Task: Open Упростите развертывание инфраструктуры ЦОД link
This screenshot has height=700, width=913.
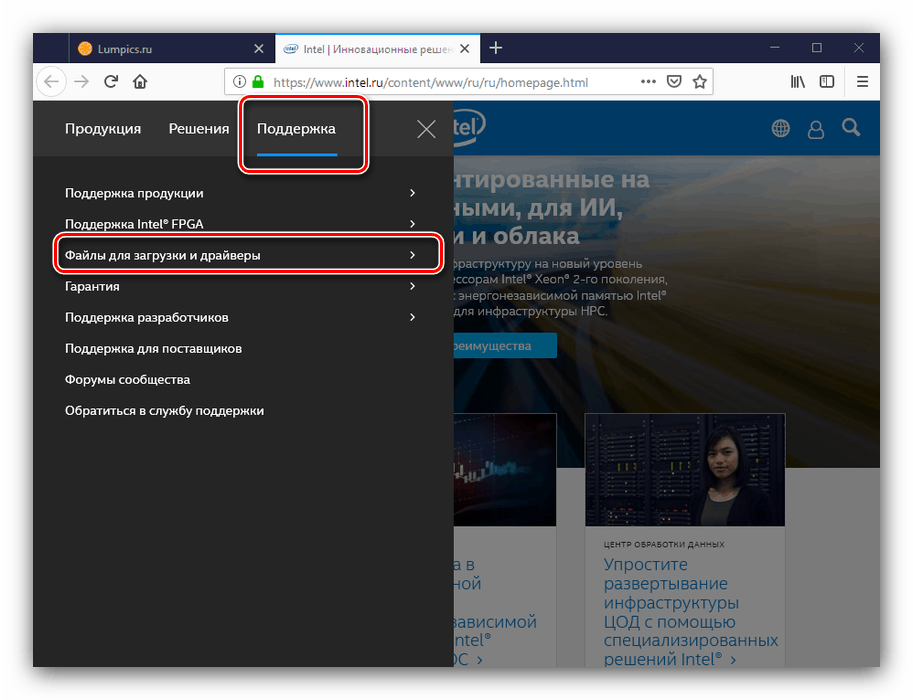Action: 691,612
